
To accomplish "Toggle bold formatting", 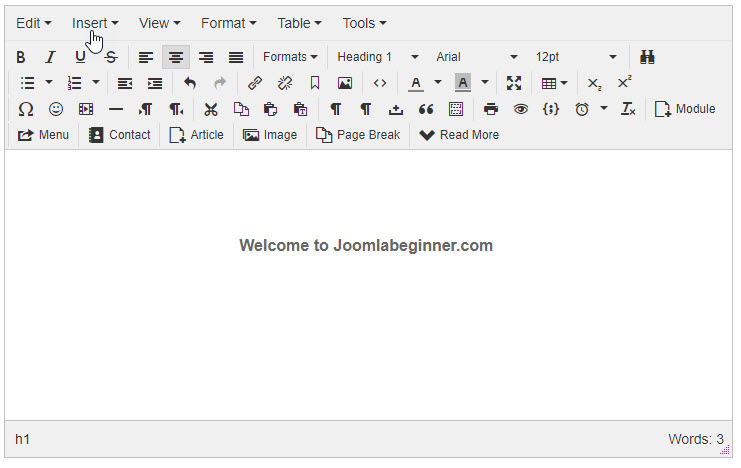I will 20,57.
